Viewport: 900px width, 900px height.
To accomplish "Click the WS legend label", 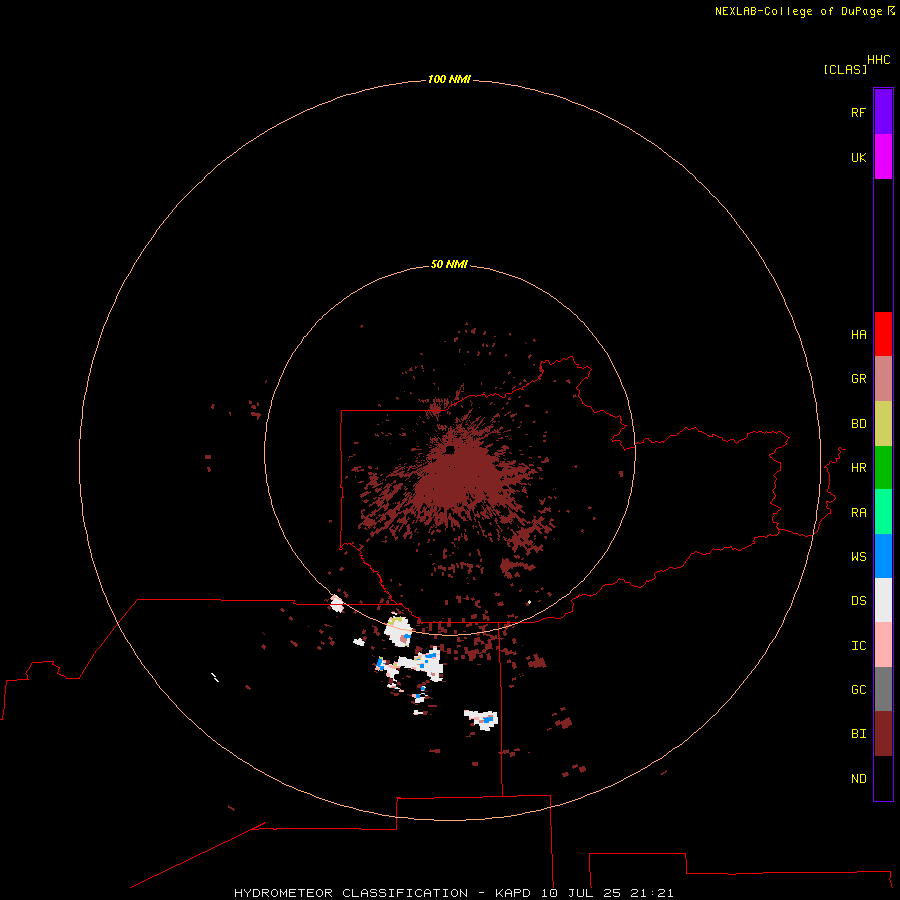I will 858,557.
